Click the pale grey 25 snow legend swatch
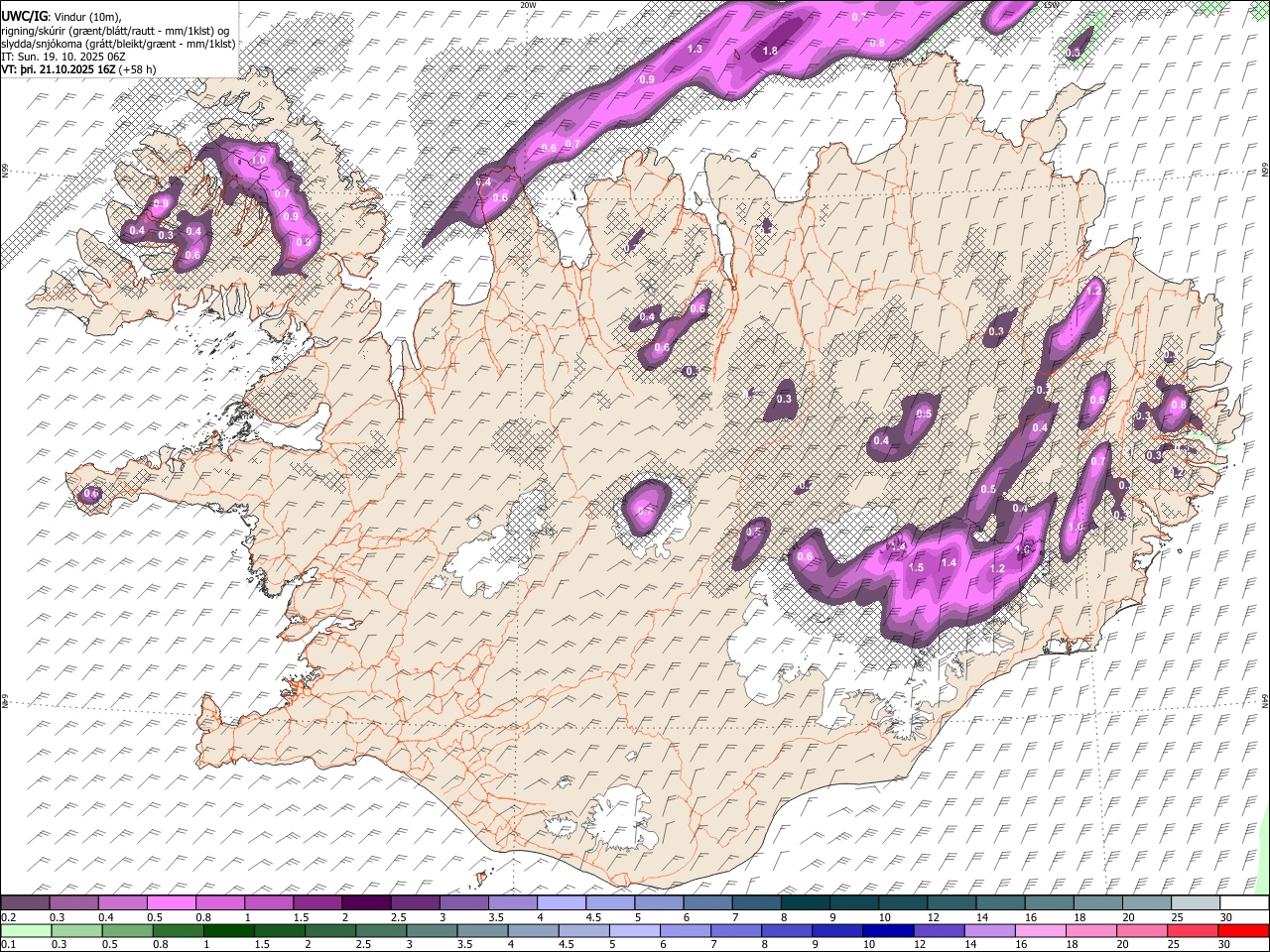Image resolution: width=1270 pixels, height=952 pixels. coord(1197,903)
